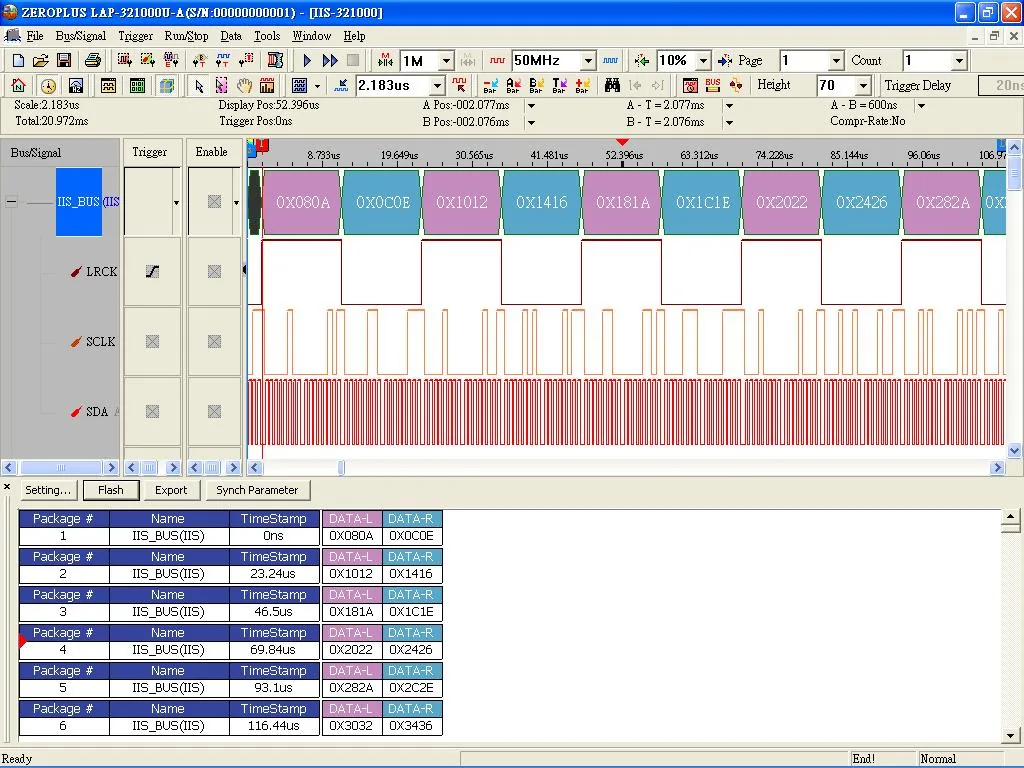The image size is (1024, 768).
Task: Click the Synch Parameter button
Action: 257,490
